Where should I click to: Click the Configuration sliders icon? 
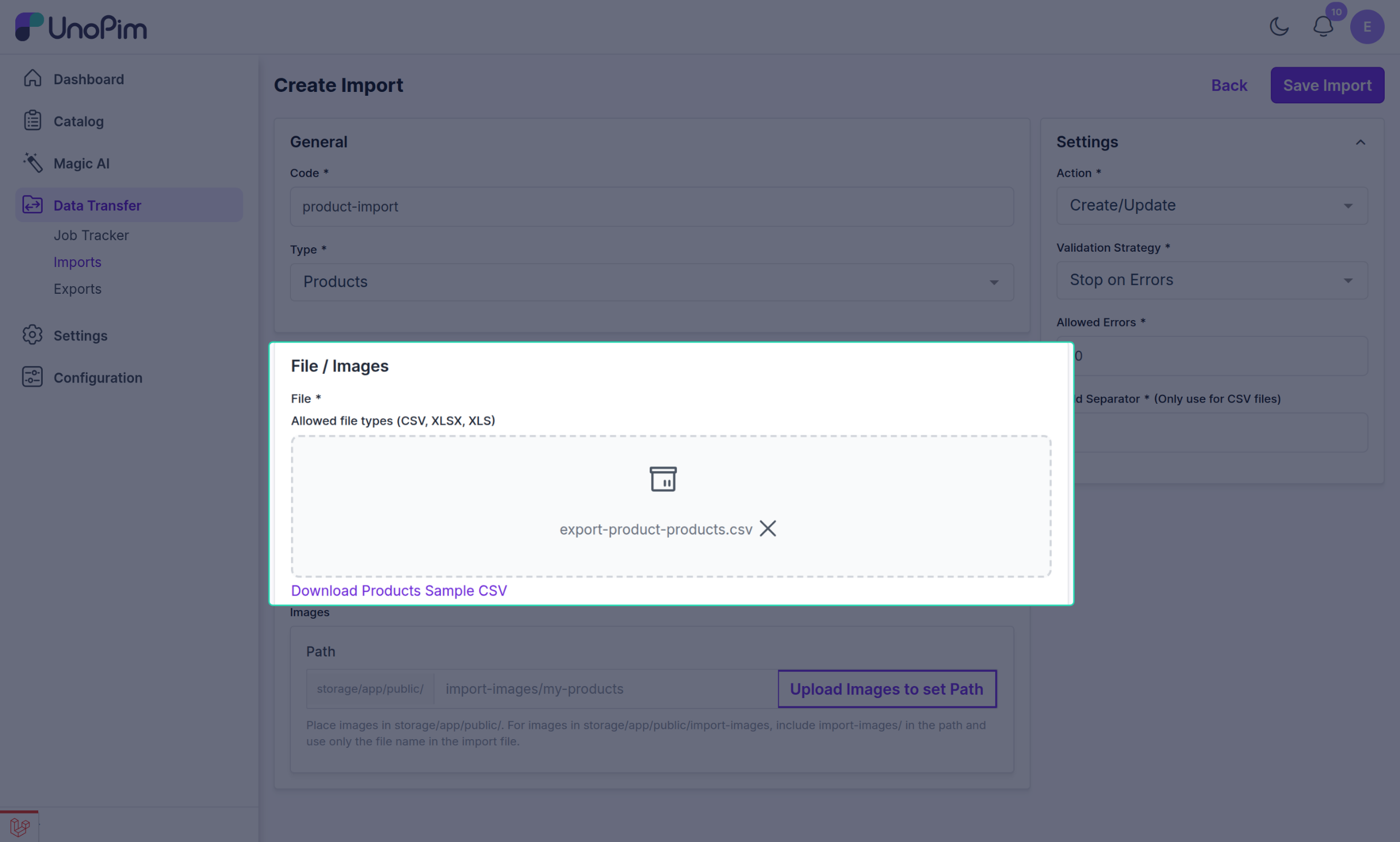[32, 377]
